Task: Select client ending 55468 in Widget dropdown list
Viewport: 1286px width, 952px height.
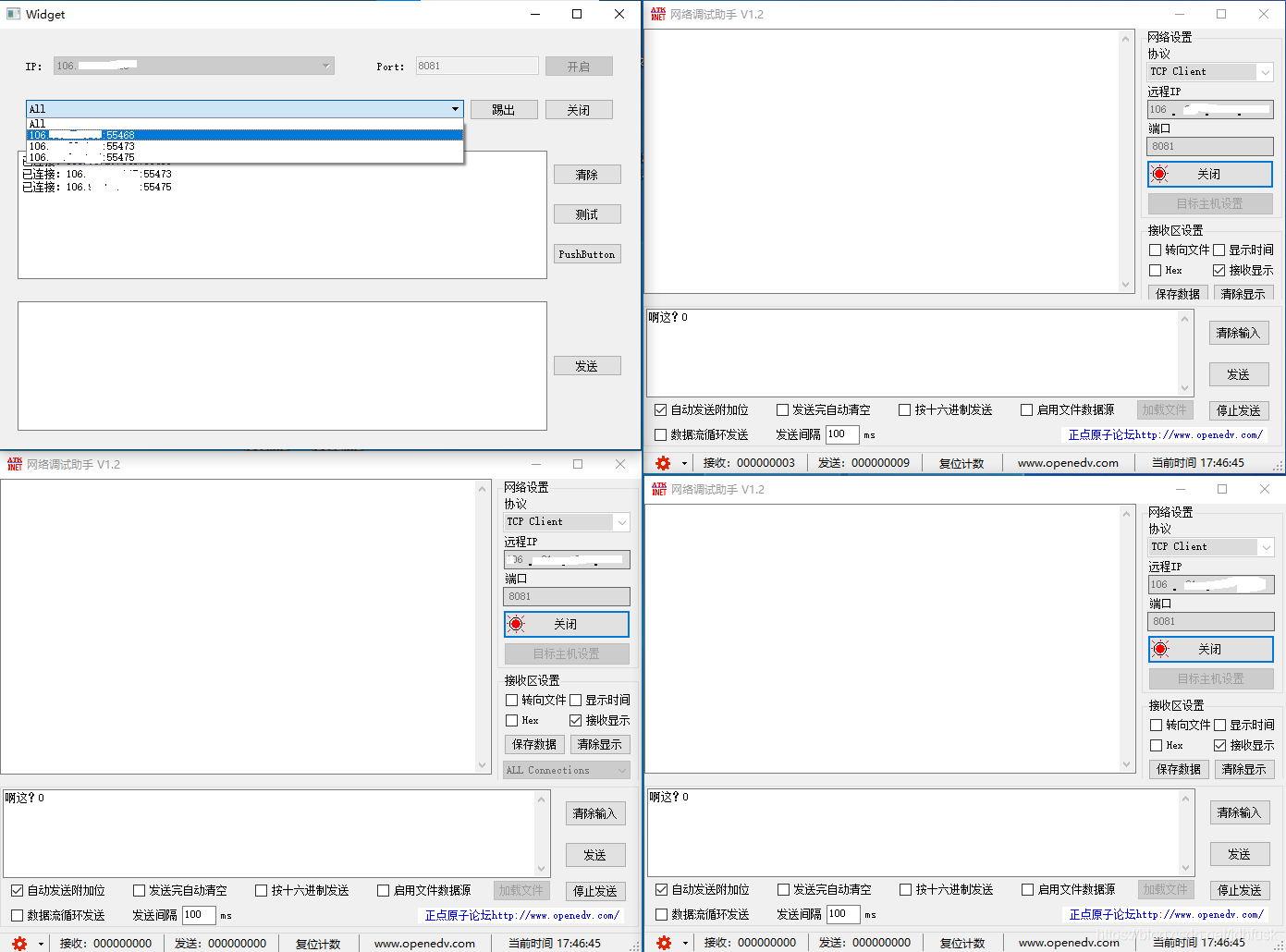Action: (245, 135)
